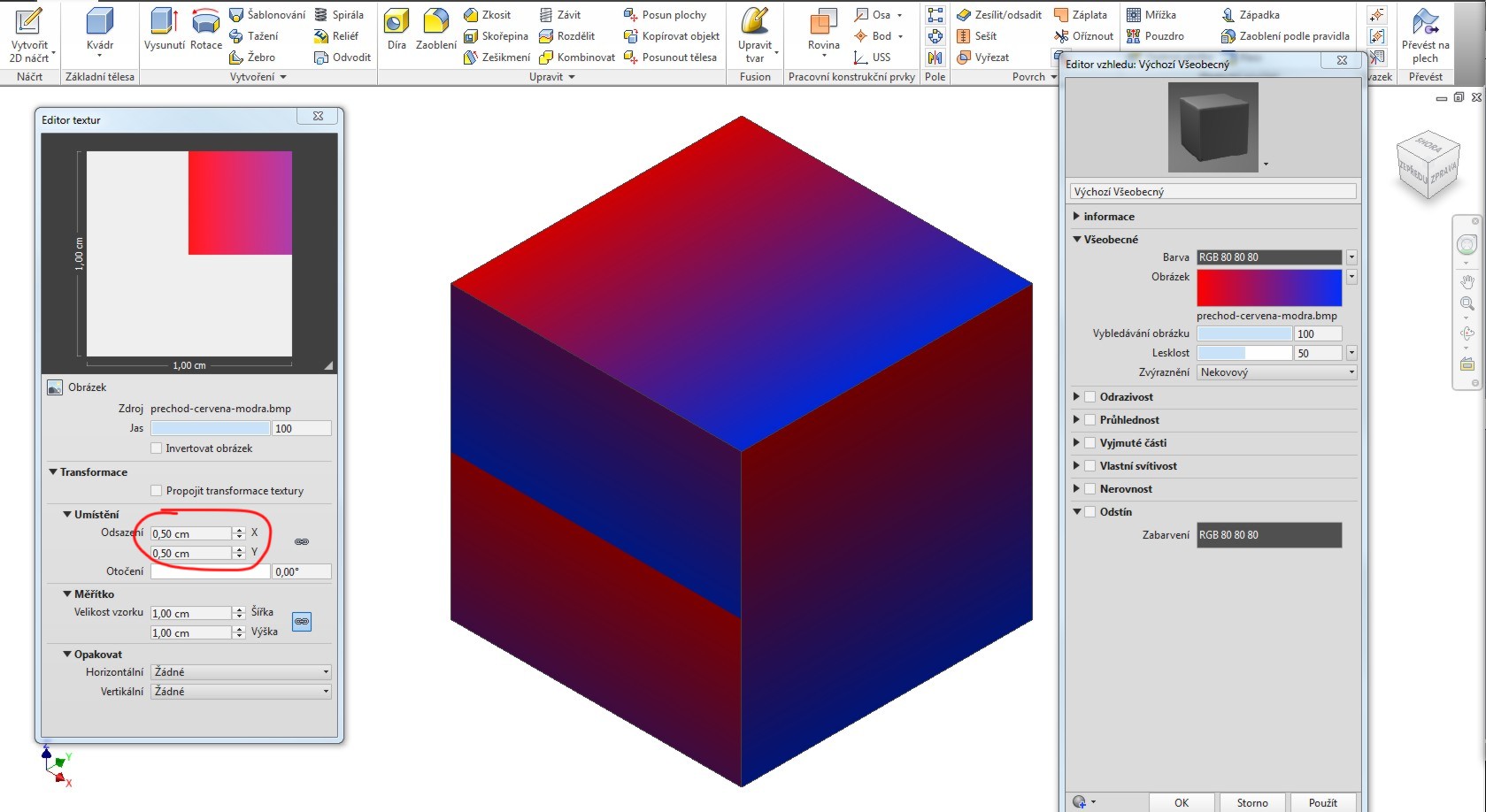
Task: Create a Rovina work plane
Action: (823, 32)
